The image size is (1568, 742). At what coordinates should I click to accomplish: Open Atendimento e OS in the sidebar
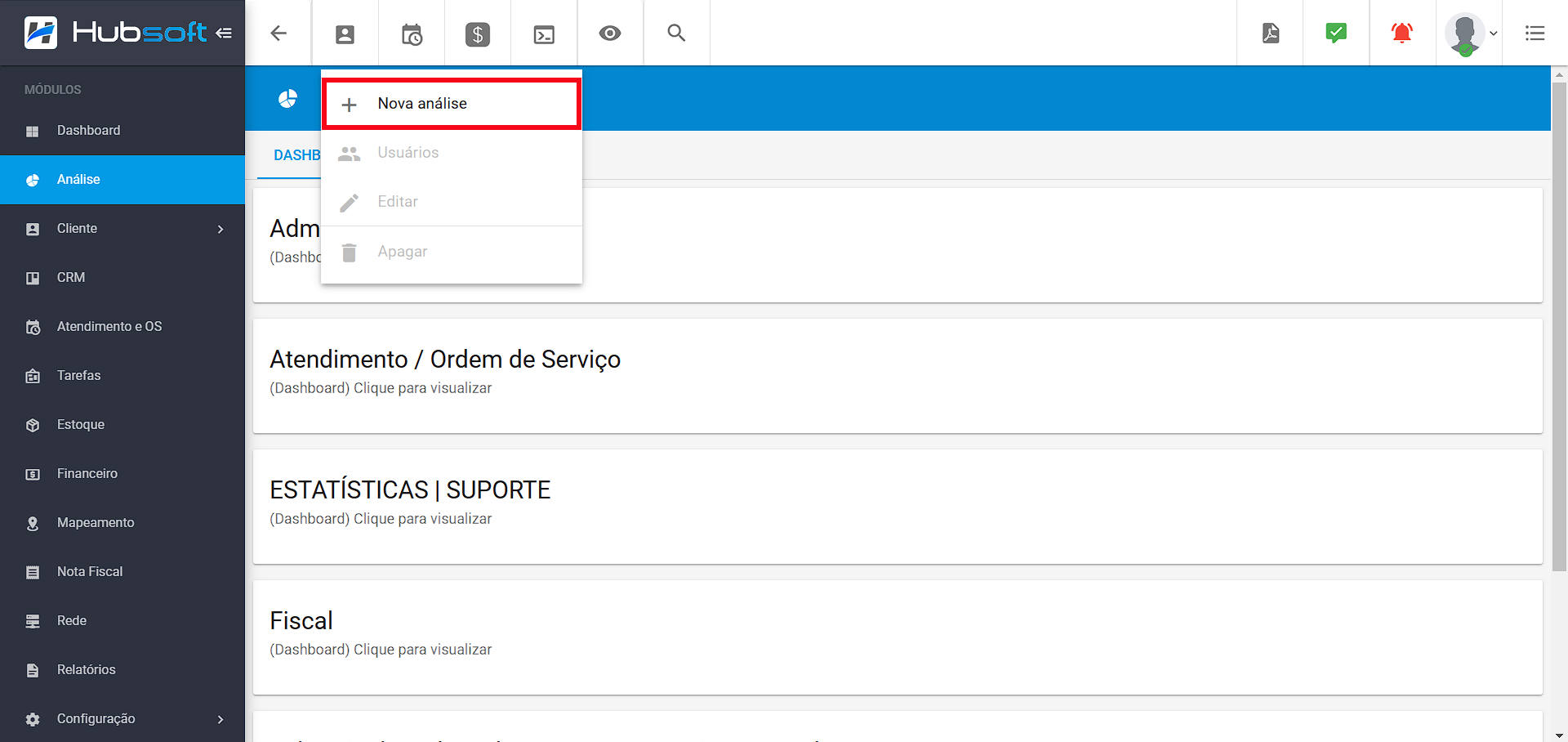[122, 327]
